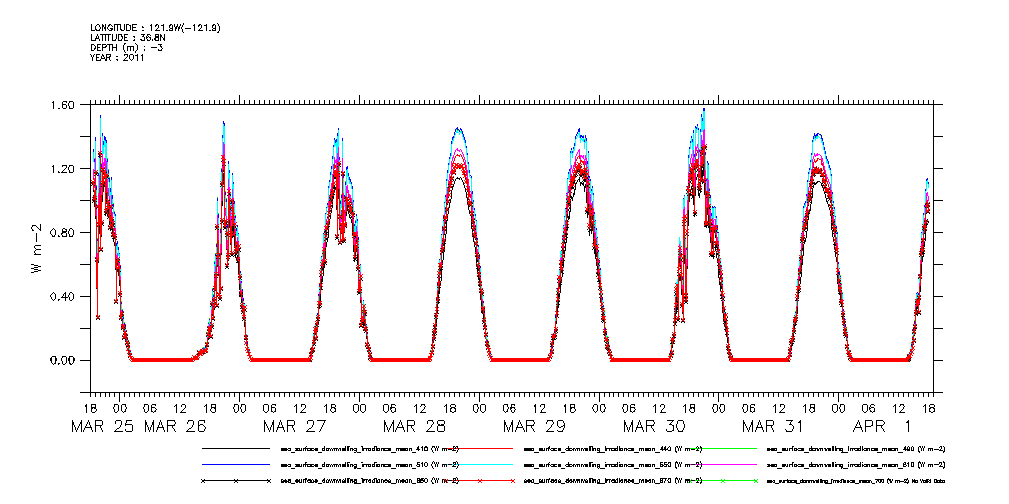1009x504 pixels.
Task: Click the MAR 28 date label
Action: 415,426
